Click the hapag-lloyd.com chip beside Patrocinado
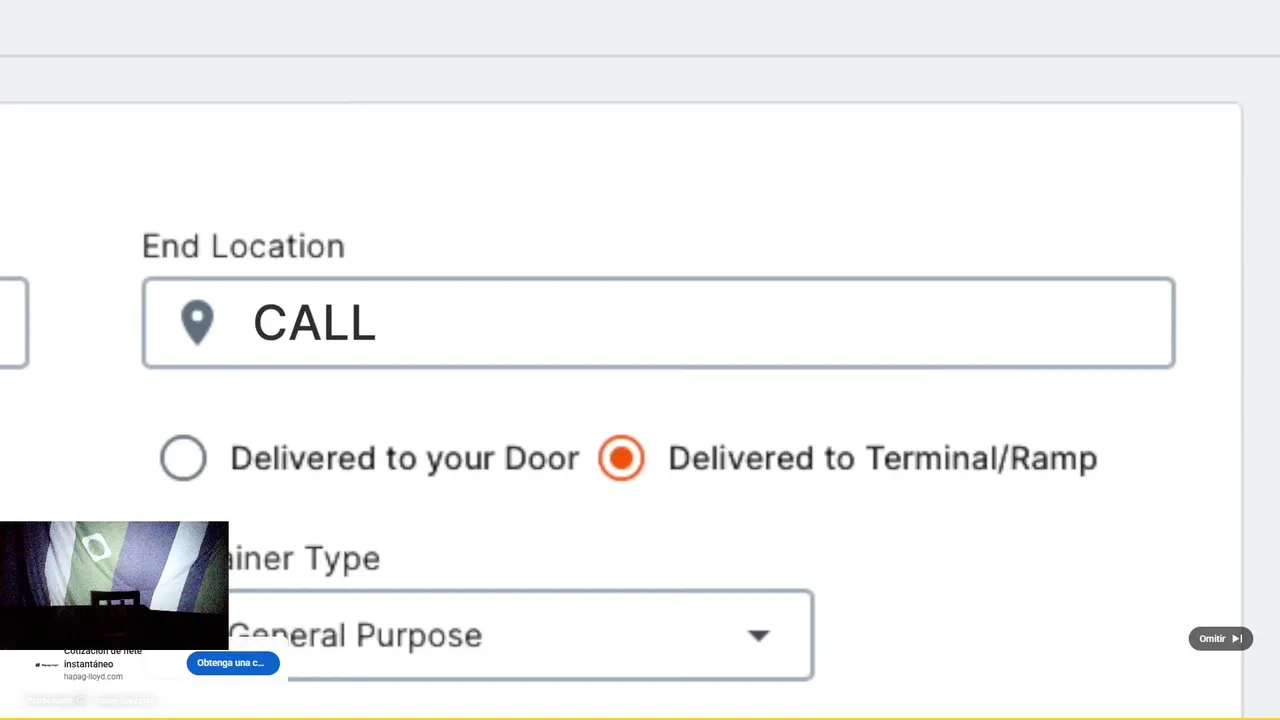The height and width of the screenshot is (720, 1280). pyautogui.click(x=124, y=701)
